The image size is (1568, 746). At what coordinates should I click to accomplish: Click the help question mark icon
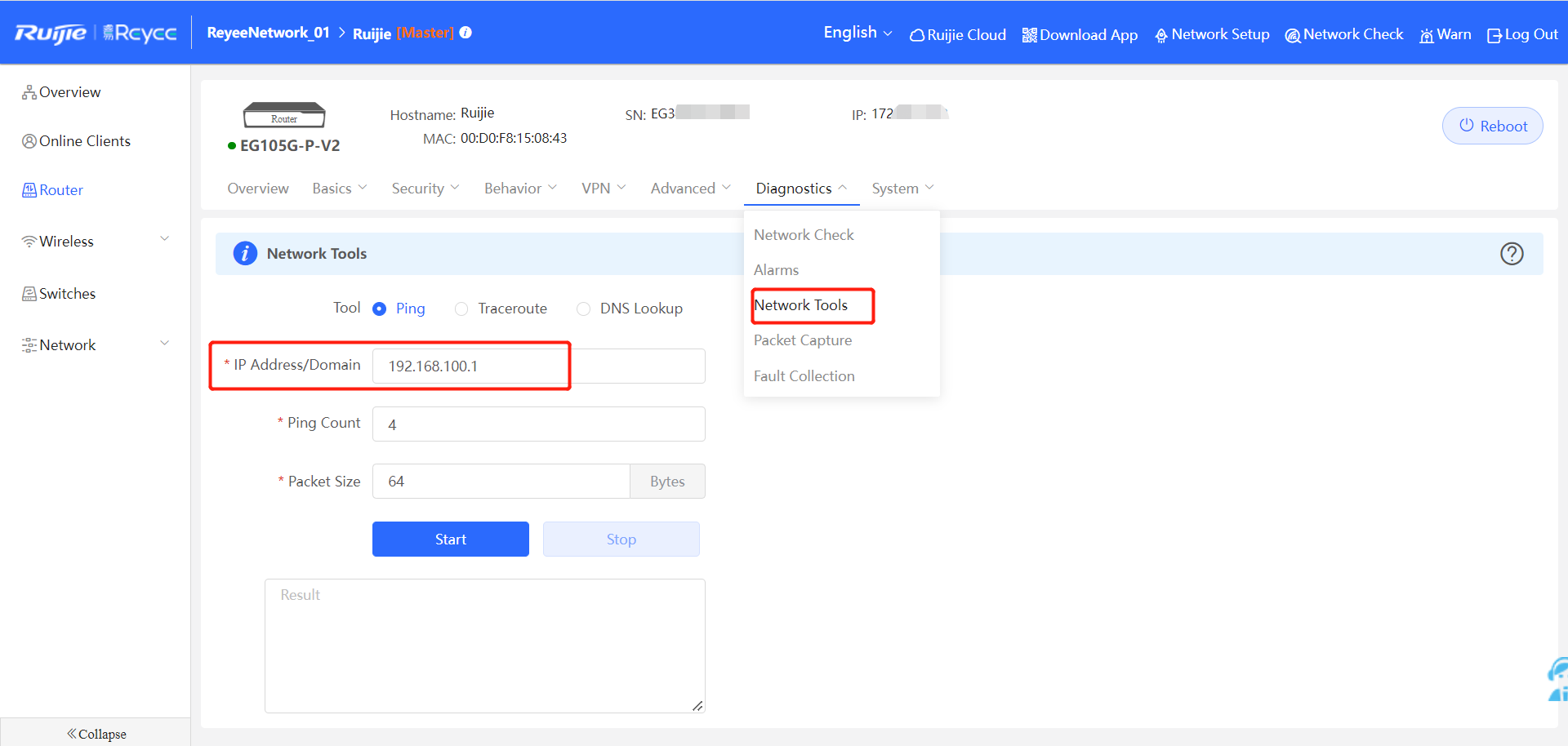(1511, 254)
